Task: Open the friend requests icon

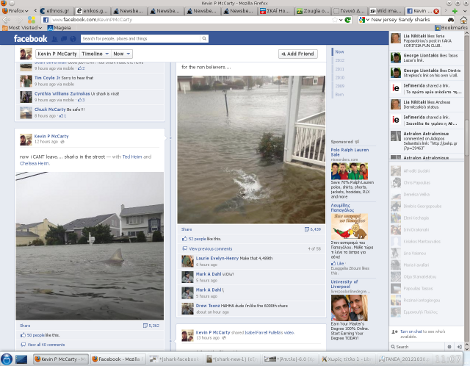Action: pyautogui.click(x=55, y=39)
